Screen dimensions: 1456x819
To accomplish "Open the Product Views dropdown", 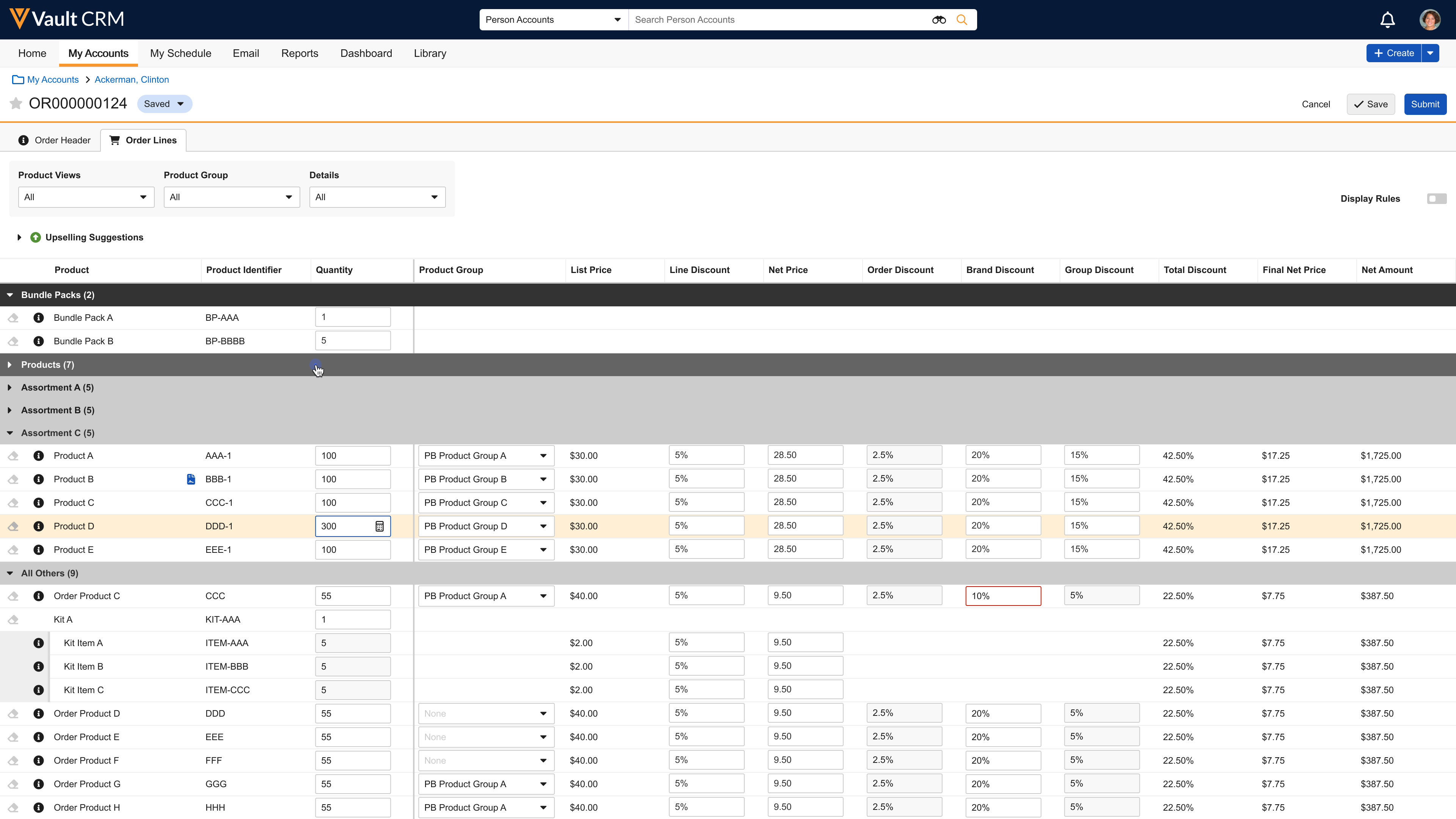I will [x=86, y=197].
